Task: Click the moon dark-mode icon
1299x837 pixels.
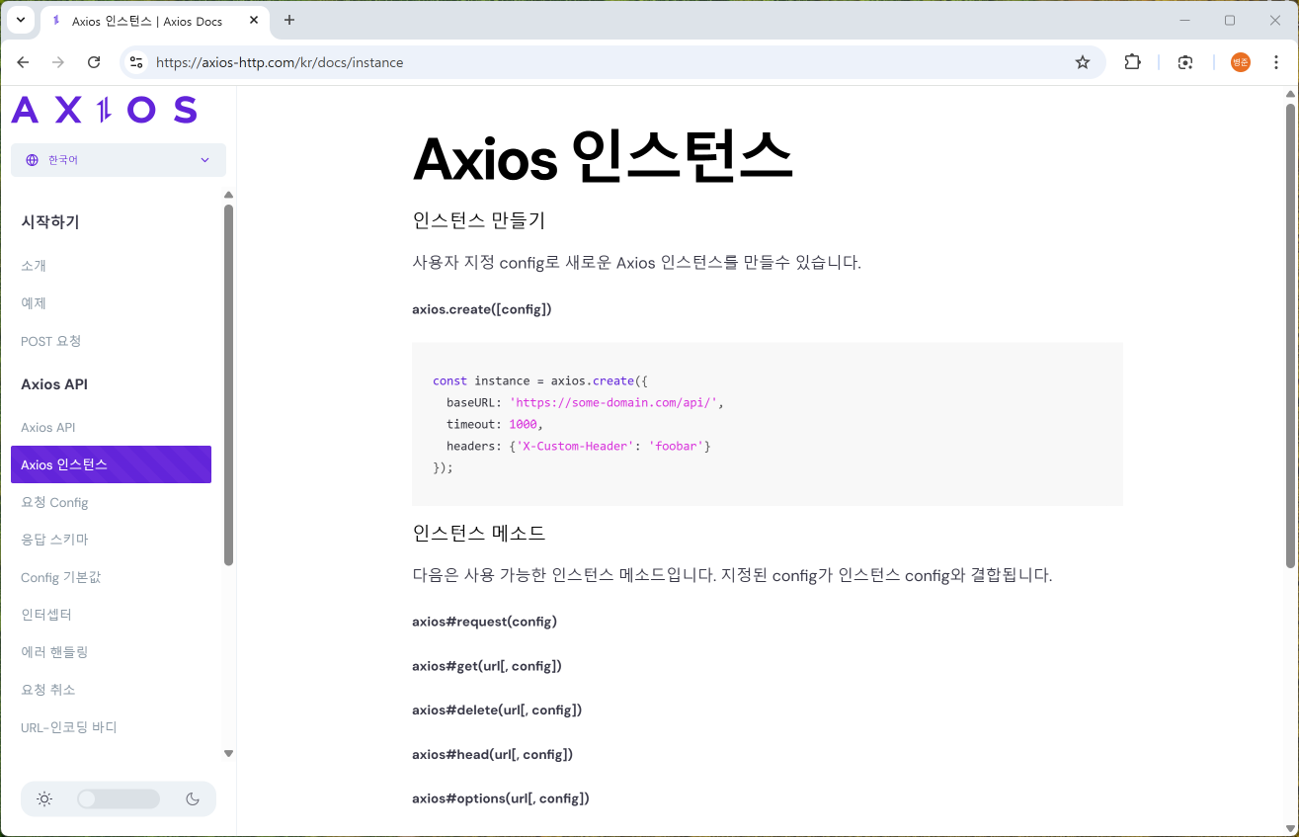Action: coord(193,799)
